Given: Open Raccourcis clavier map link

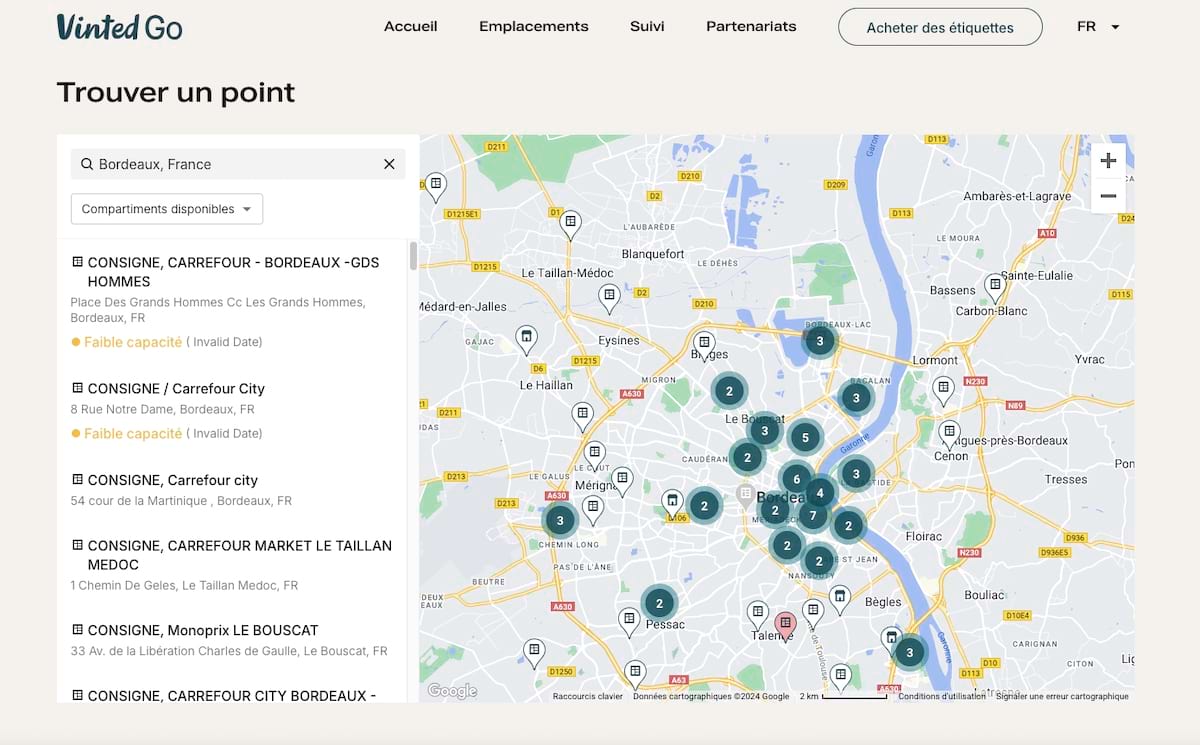Looking at the screenshot, I should pos(588,696).
